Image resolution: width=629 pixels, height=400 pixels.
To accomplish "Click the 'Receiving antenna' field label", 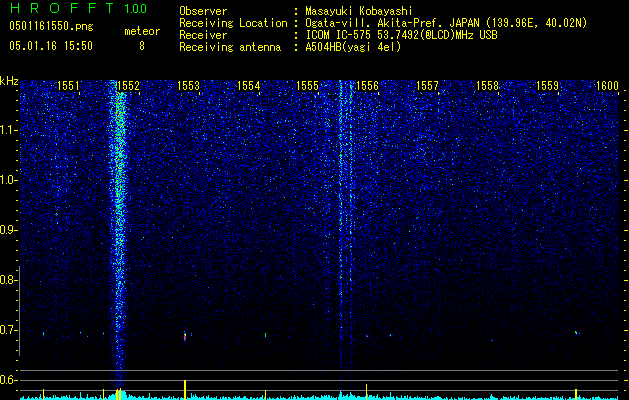I will 230,47.
